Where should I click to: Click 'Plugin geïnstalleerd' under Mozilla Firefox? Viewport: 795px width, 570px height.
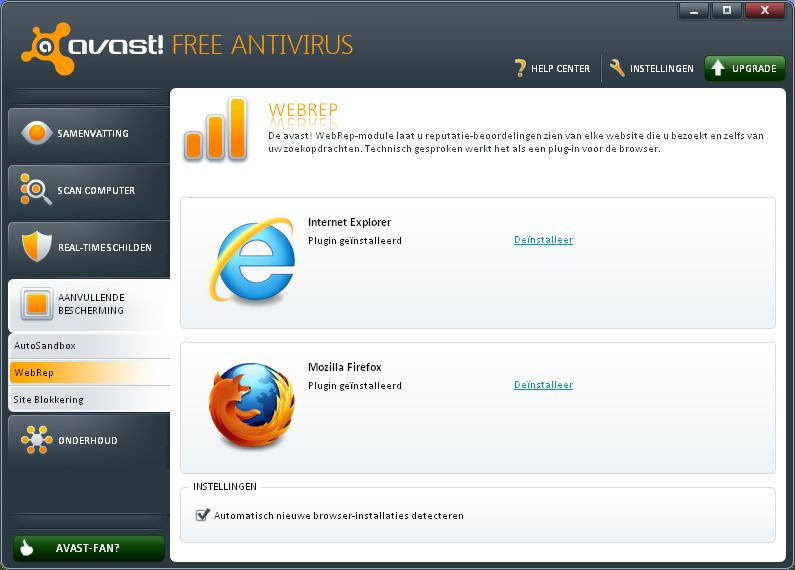[x=355, y=386]
